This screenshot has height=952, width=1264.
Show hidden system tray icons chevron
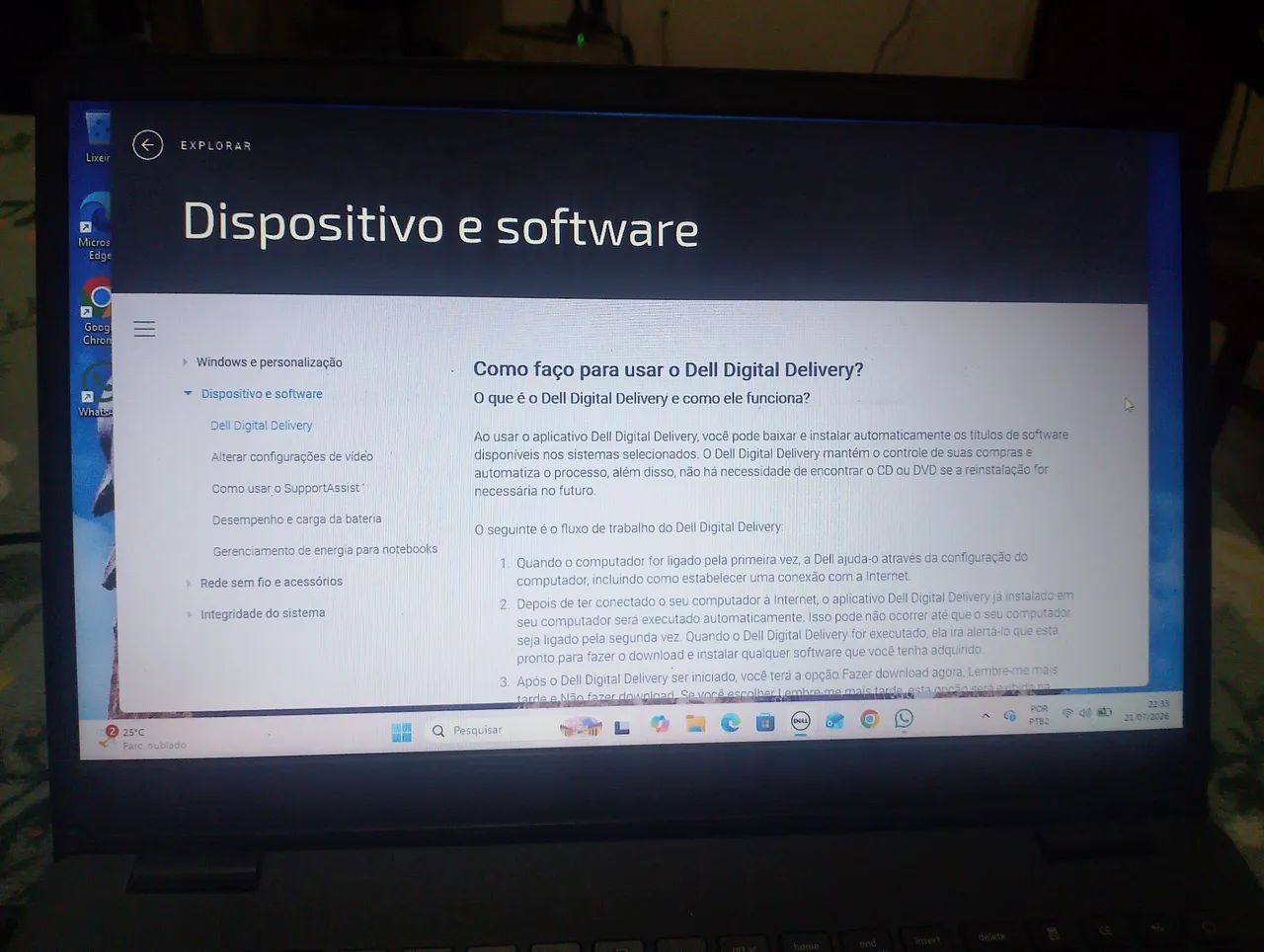pyautogui.click(x=986, y=716)
